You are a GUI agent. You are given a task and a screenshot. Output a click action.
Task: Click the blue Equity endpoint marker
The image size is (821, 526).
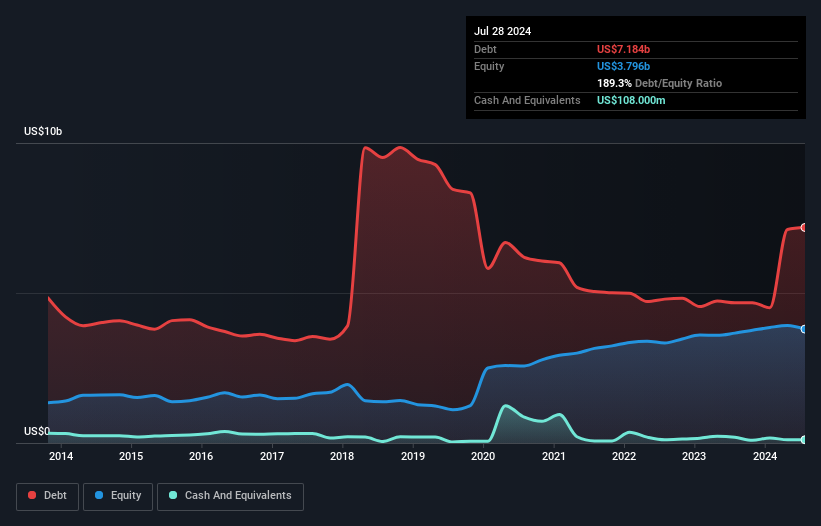[804, 329]
